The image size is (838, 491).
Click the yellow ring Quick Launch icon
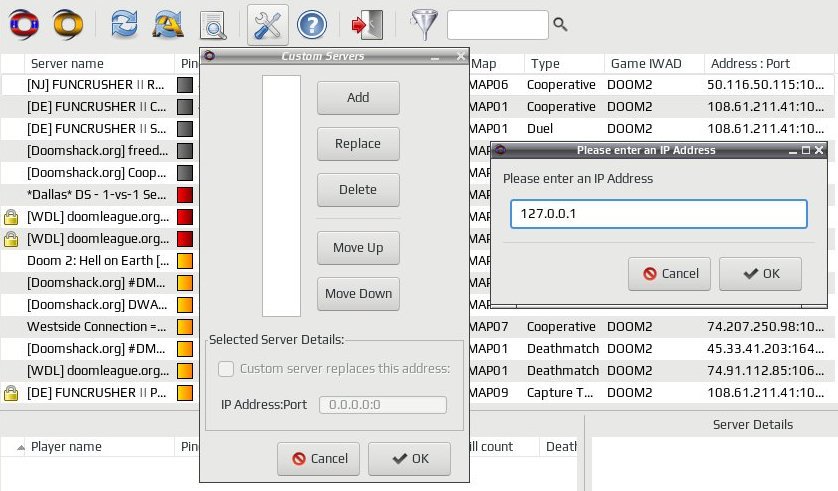[68, 24]
